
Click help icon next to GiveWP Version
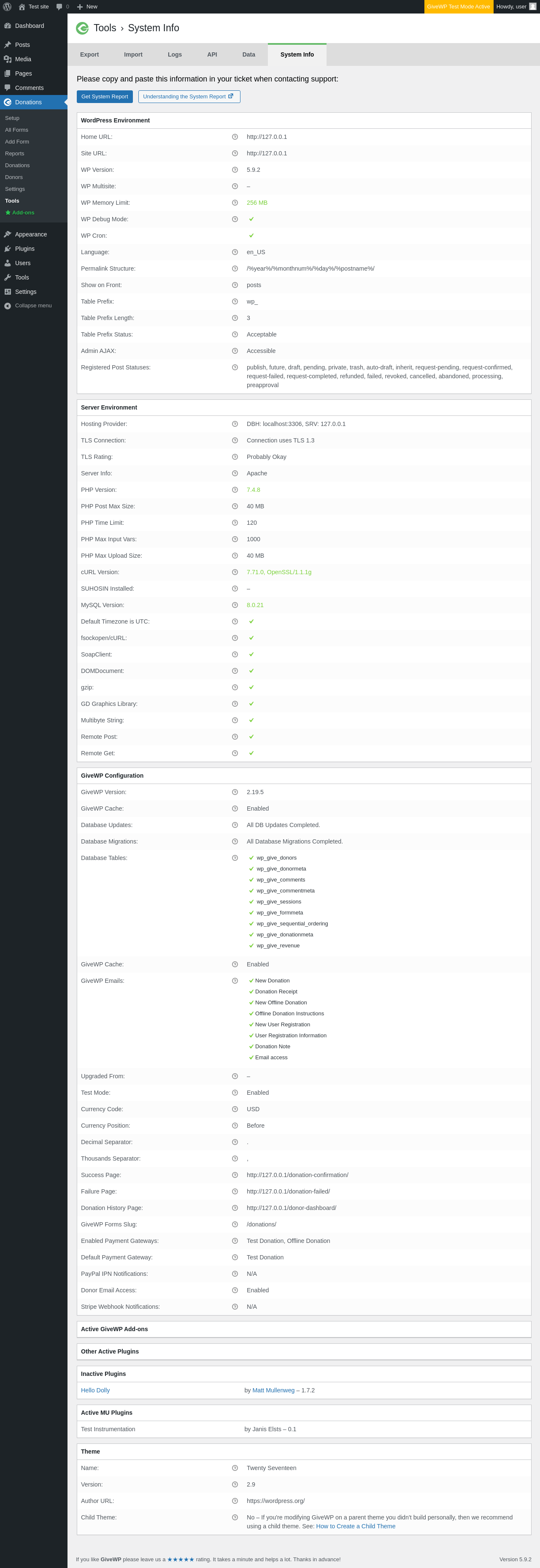(235, 792)
